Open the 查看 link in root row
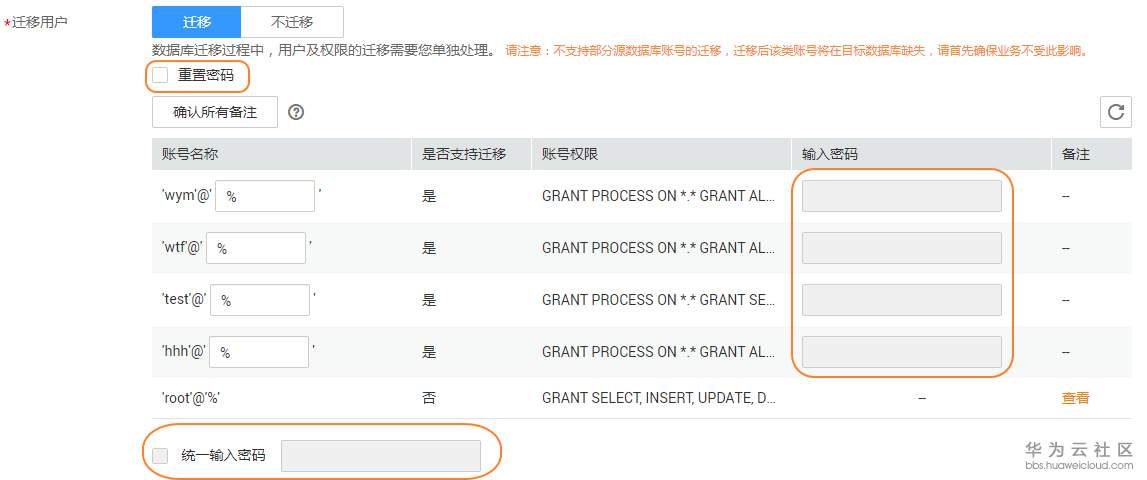Image resolution: width=1147 pixels, height=480 pixels. (1075, 398)
